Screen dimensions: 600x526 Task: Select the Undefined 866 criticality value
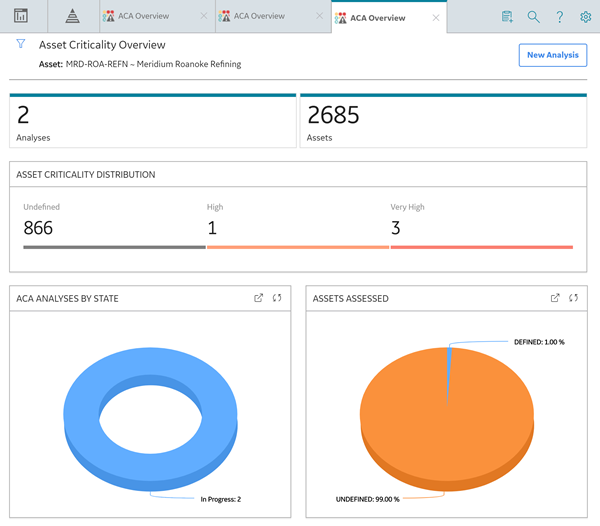tap(38, 228)
